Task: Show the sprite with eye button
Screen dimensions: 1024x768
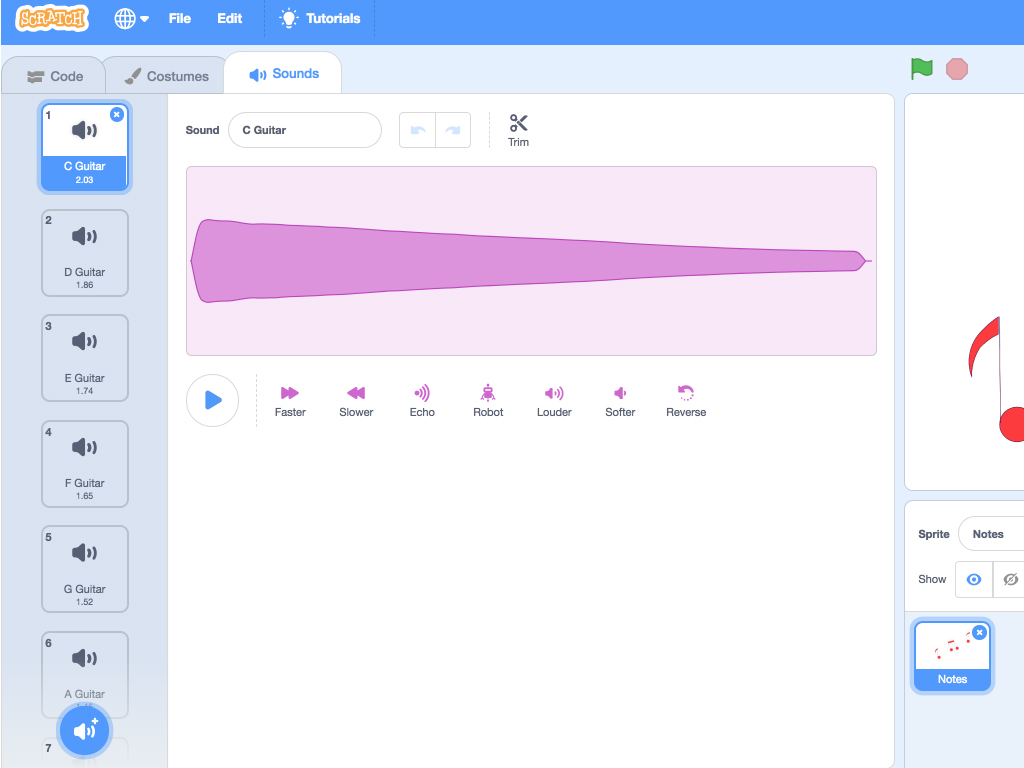Action: click(x=974, y=579)
